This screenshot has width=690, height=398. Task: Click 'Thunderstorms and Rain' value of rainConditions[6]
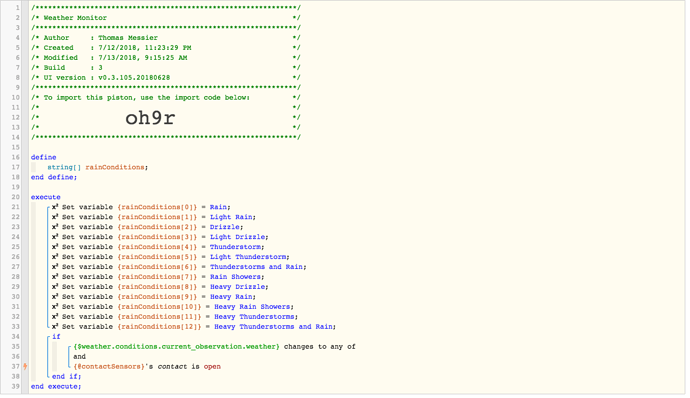coord(257,267)
